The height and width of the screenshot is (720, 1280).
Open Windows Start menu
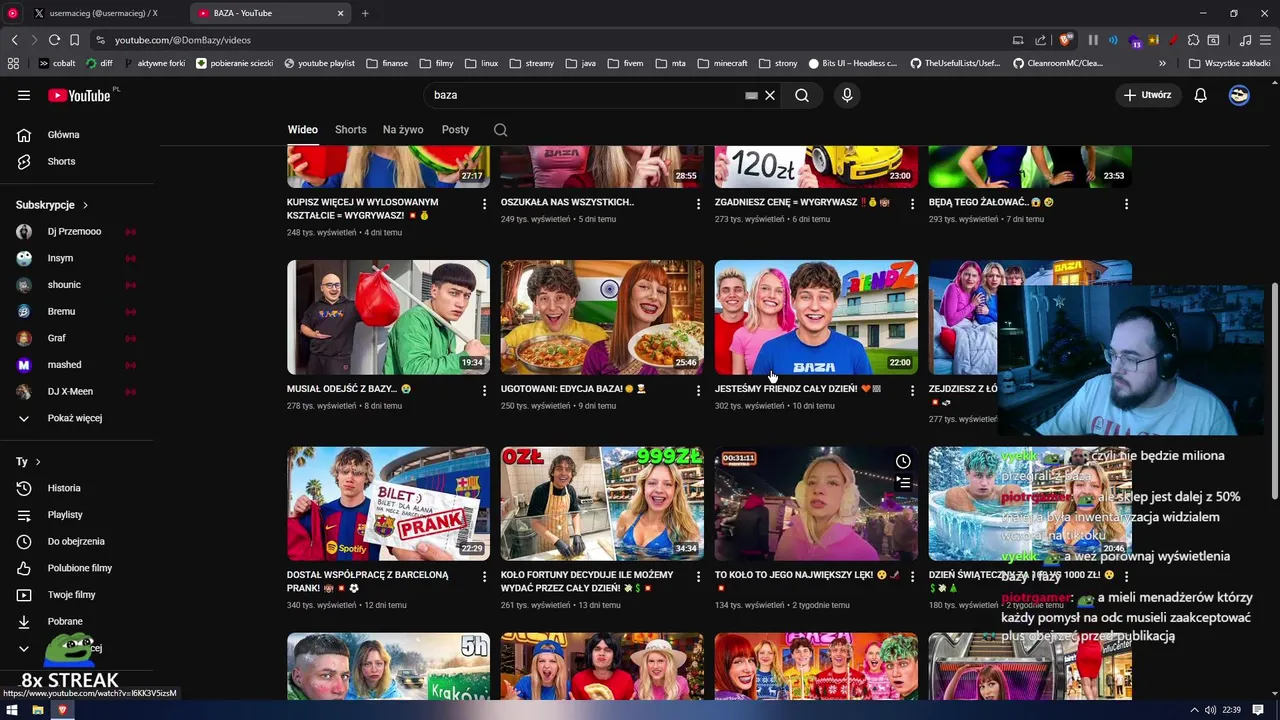(12, 710)
